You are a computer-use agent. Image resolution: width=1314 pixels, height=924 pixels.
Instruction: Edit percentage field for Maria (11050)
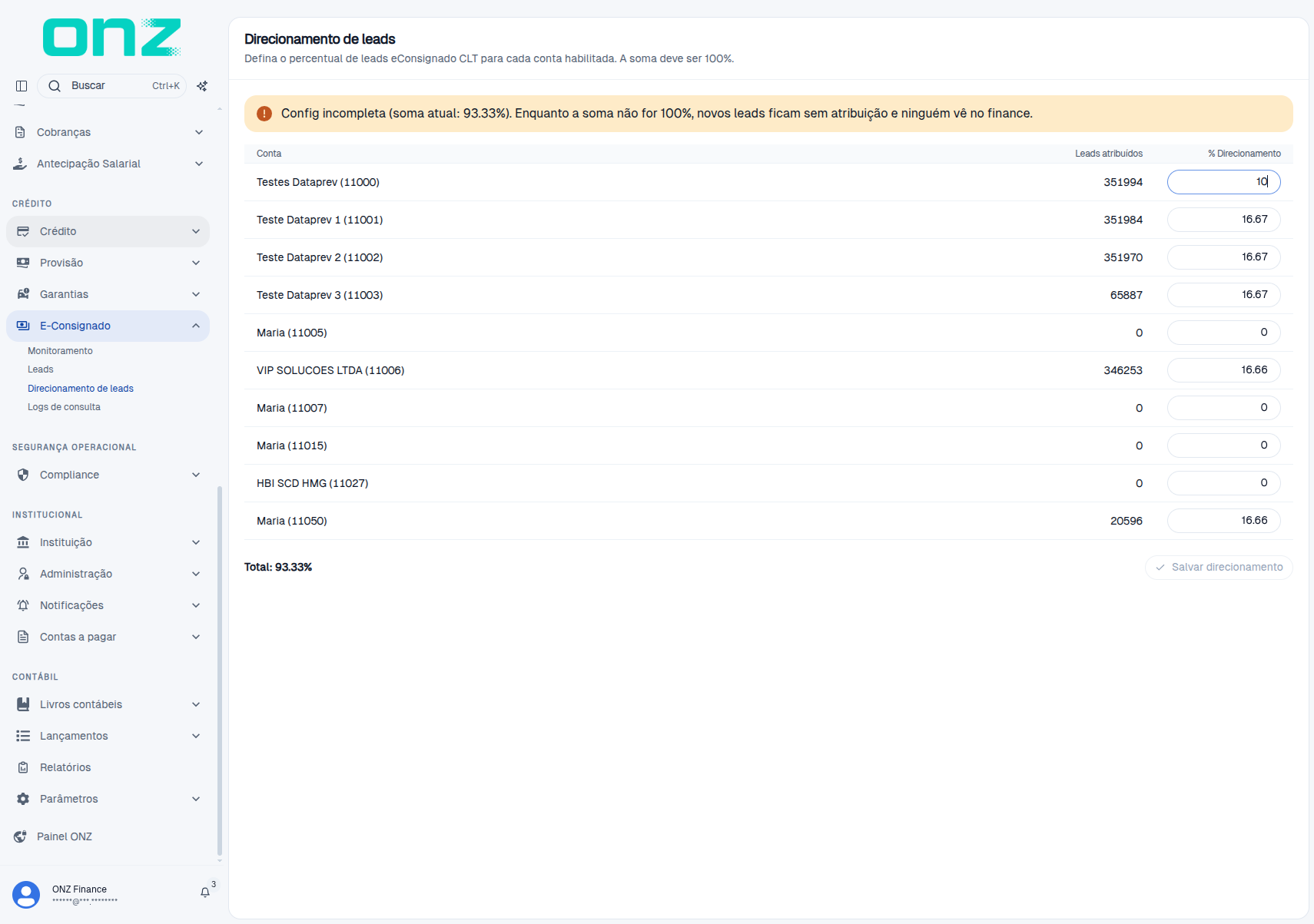1223,521
